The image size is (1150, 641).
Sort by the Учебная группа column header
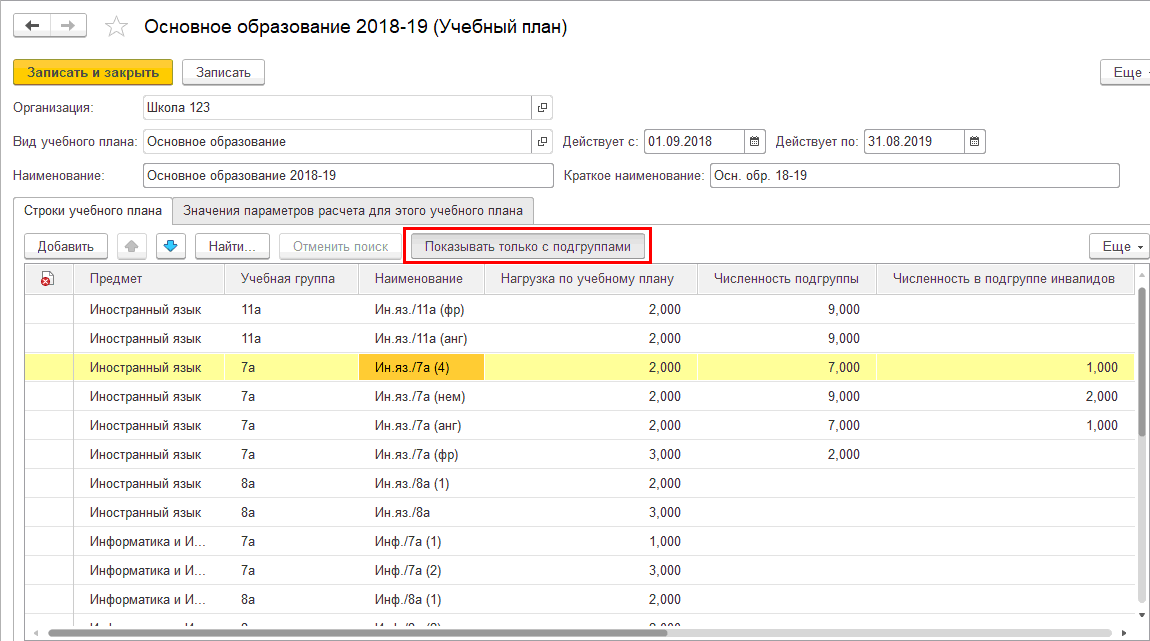tap(291, 279)
